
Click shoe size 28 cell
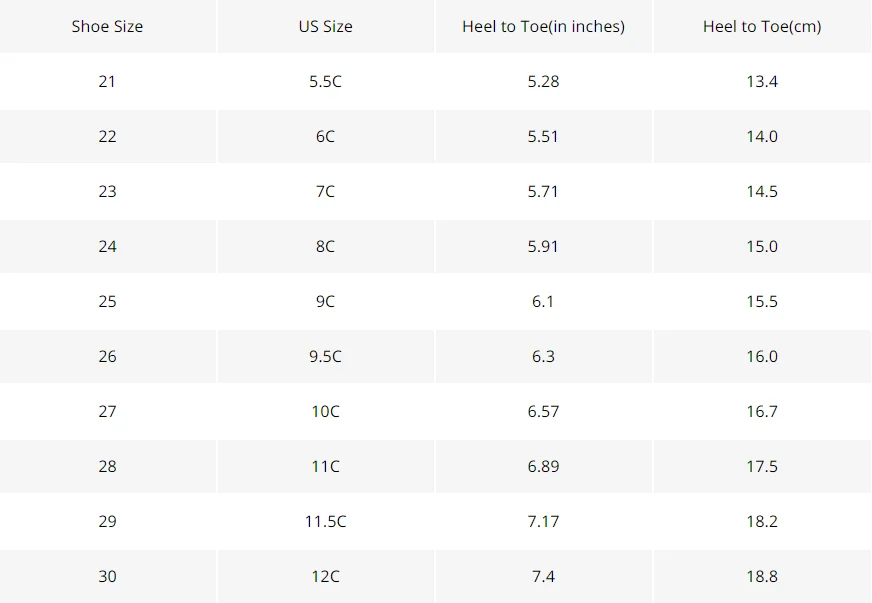[x=107, y=466]
